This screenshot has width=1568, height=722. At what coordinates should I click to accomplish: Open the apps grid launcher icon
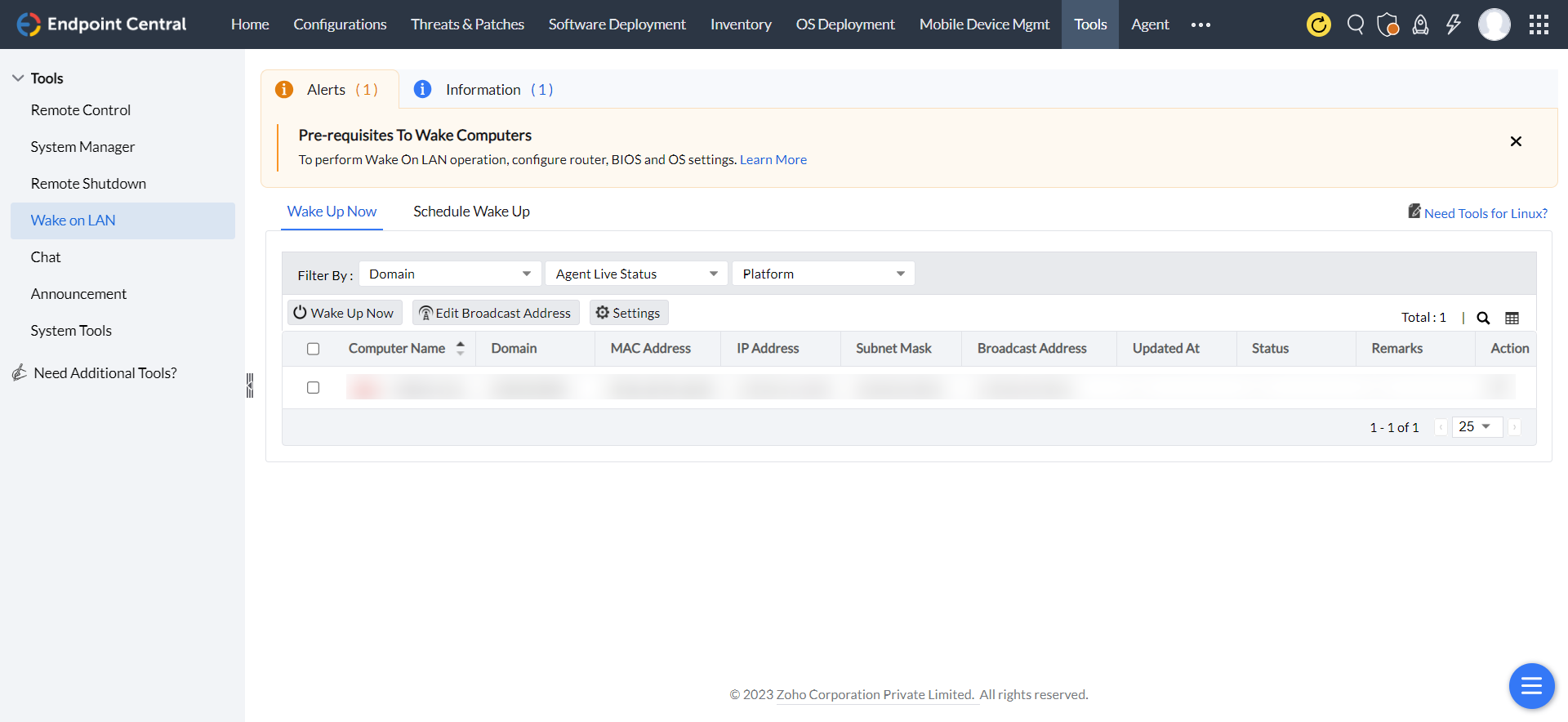pos(1539,25)
